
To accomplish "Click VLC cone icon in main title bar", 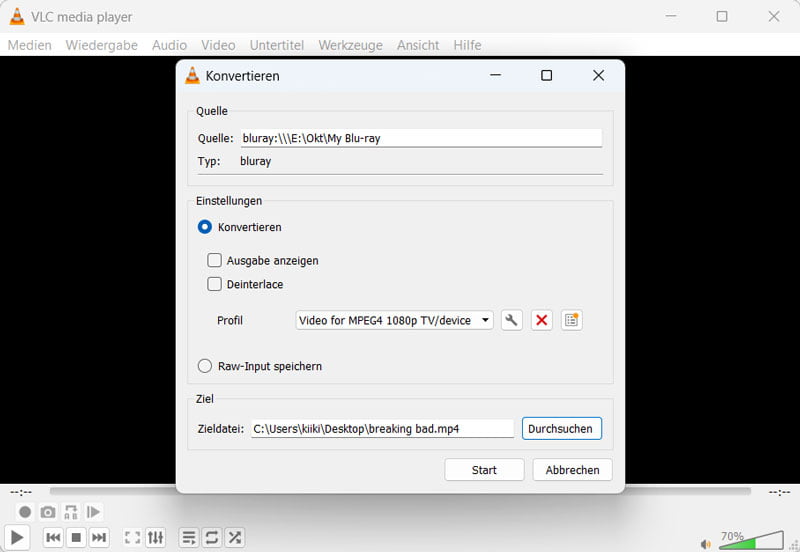I will (17, 16).
